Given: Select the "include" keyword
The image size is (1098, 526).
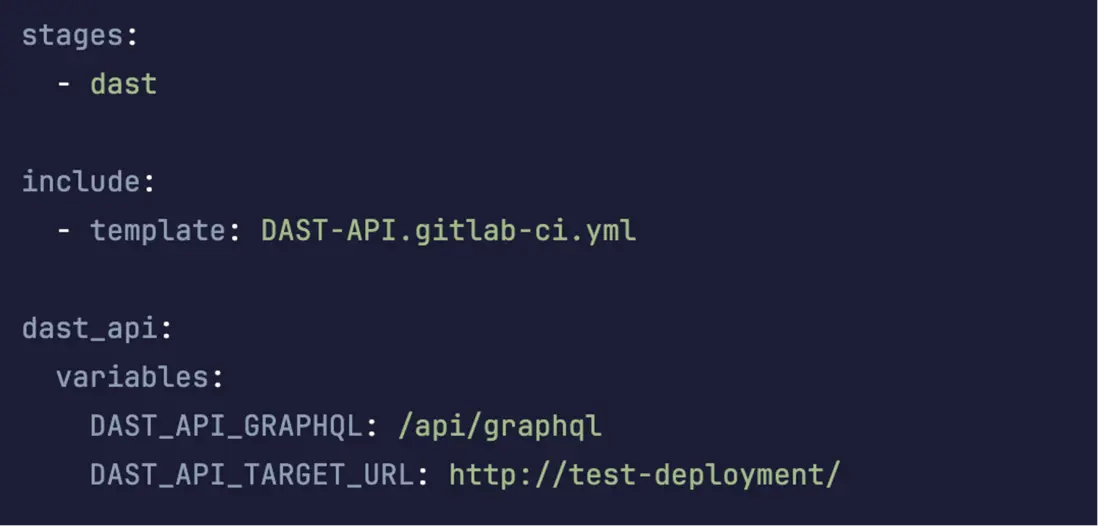Looking at the screenshot, I should (80, 182).
